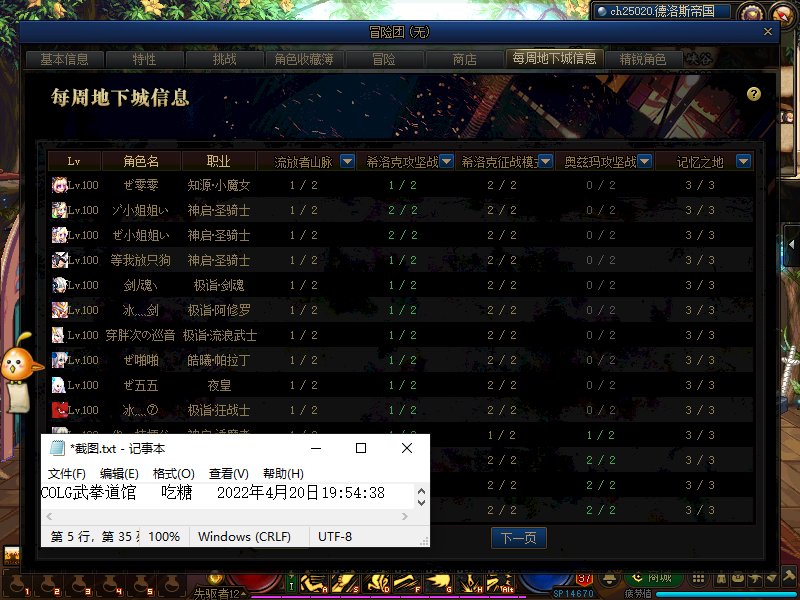Image resolution: width=800 pixels, height=600 pixels.
Task: Use skill icon on hotkey H
Action: [x=469, y=584]
